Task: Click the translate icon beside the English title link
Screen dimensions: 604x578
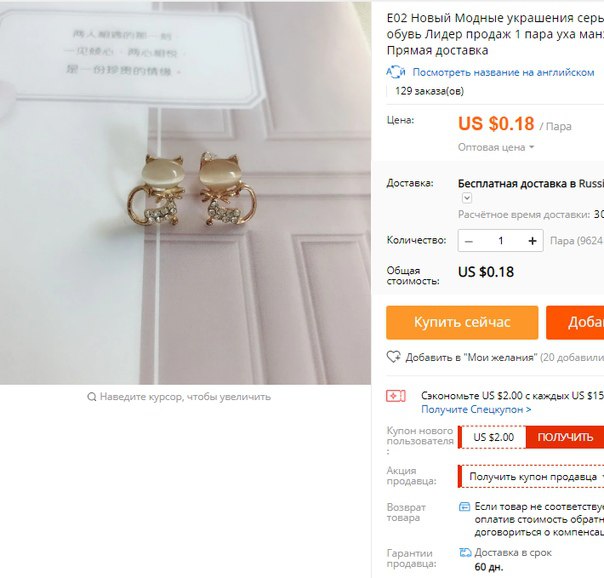Action: 396,72
